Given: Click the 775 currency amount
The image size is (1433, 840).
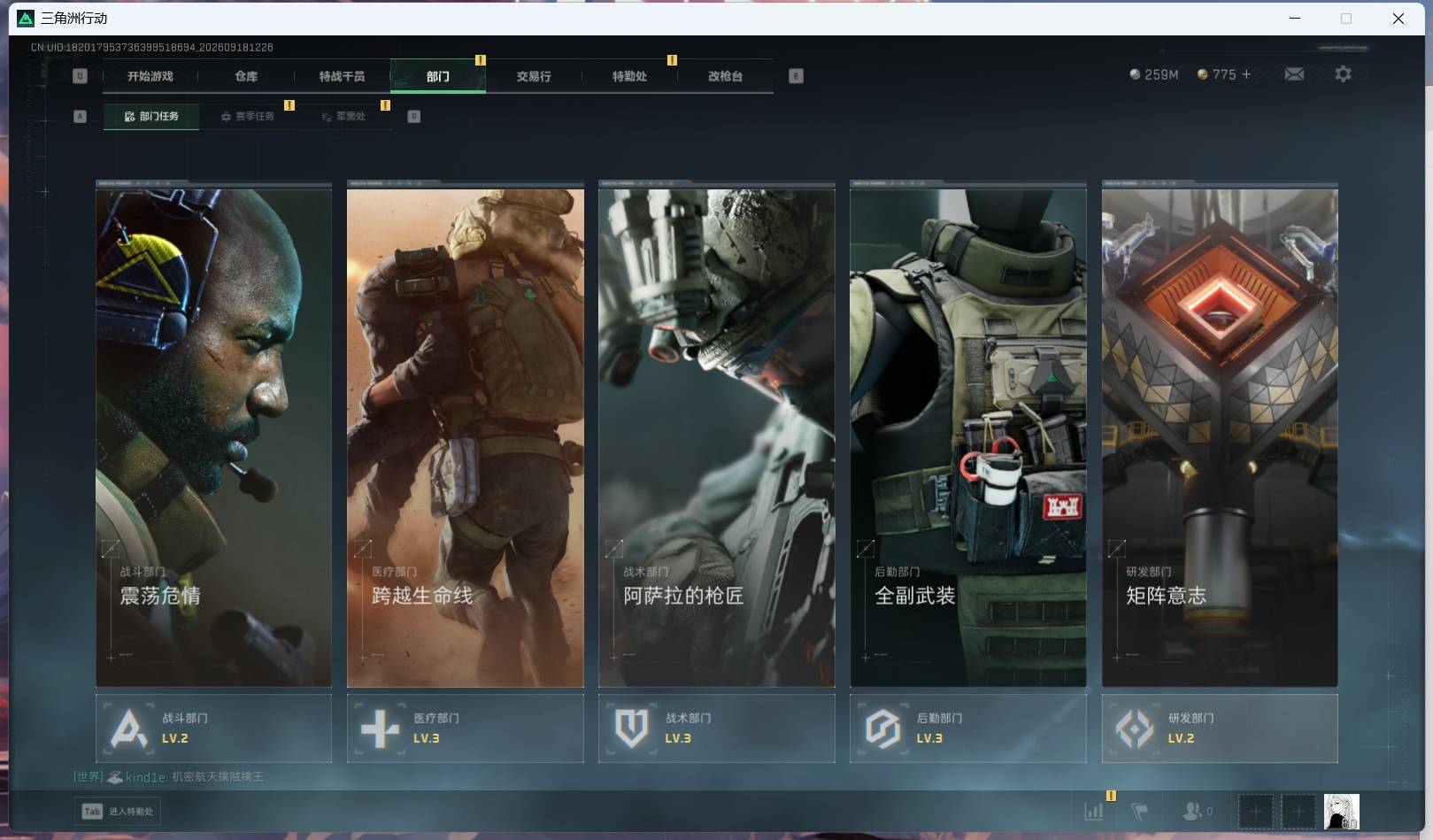Looking at the screenshot, I should (x=1224, y=74).
